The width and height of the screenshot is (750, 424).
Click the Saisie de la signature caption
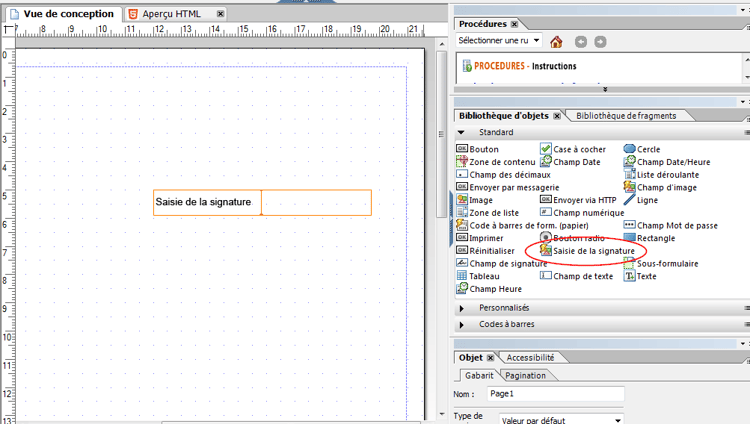coord(203,202)
